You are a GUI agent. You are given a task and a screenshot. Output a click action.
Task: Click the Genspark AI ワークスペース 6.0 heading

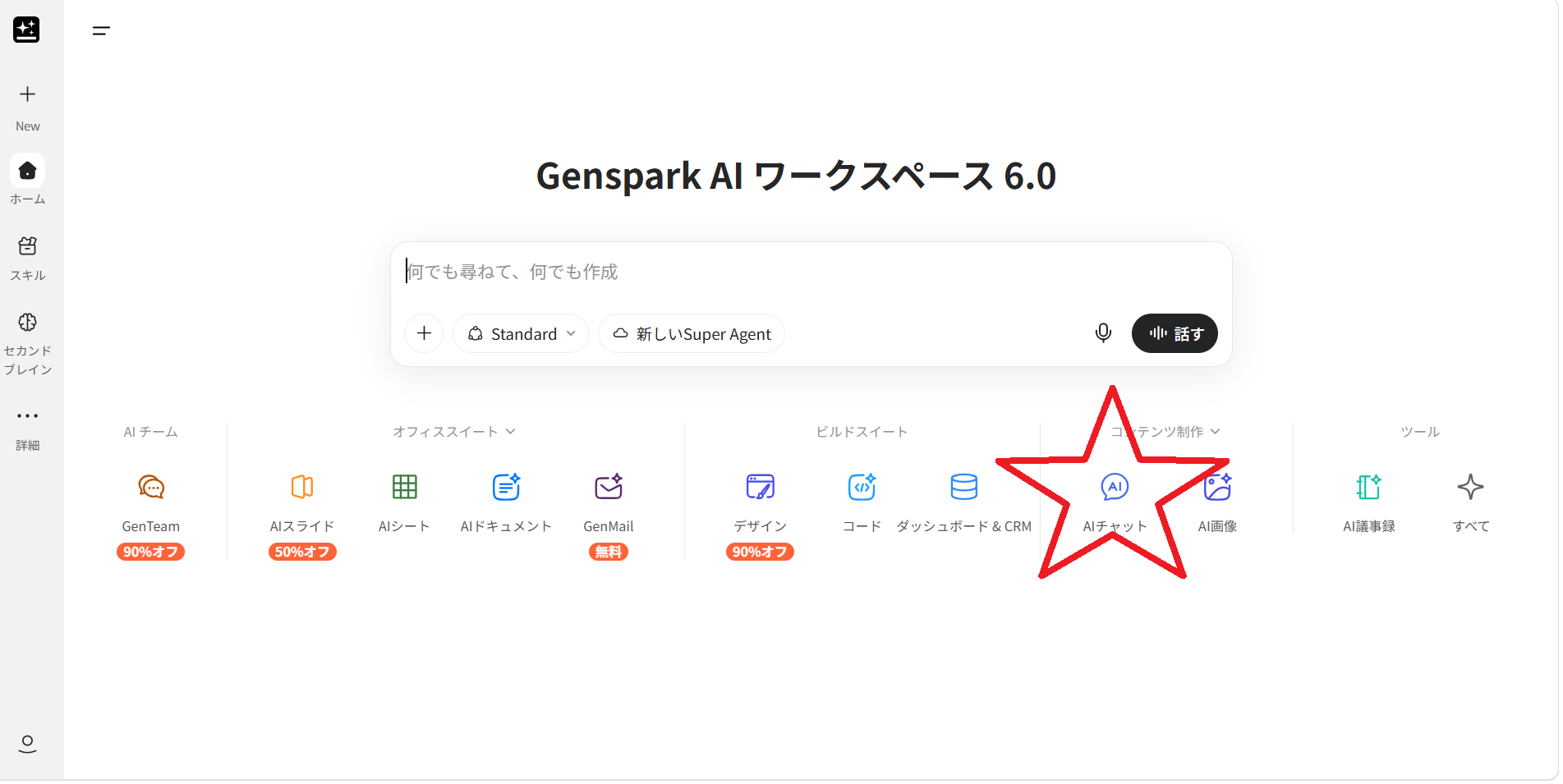[x=796, y=176]
